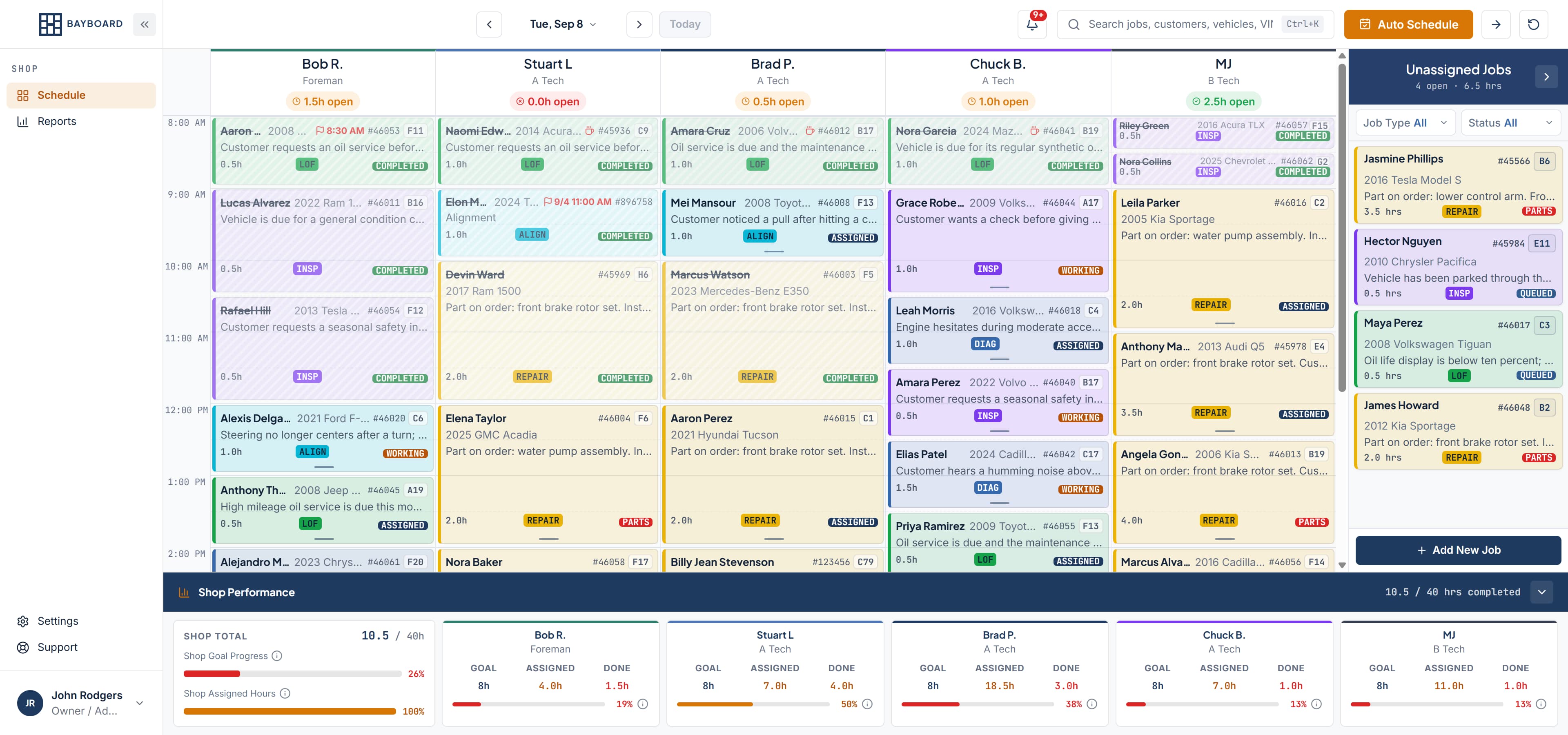Go to next day arrow
Viewport: 1568px width, 735px height.
click(x=639, y=24)
